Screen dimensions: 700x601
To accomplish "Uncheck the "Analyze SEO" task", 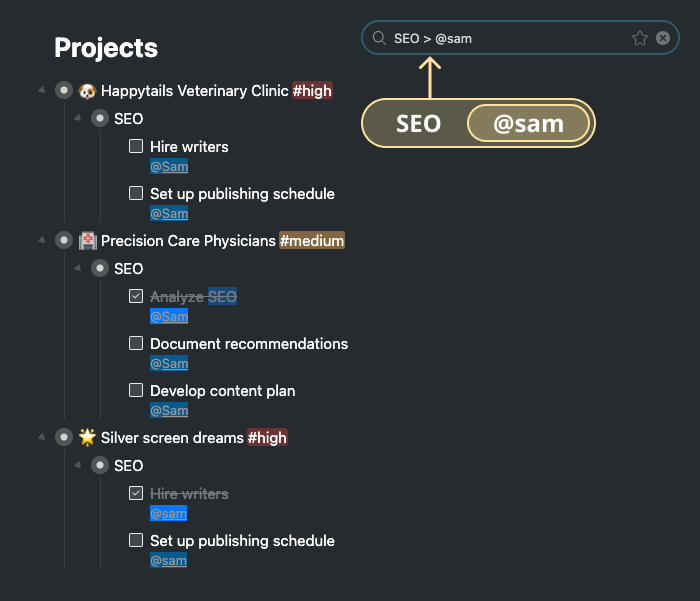I will [136, 296].
